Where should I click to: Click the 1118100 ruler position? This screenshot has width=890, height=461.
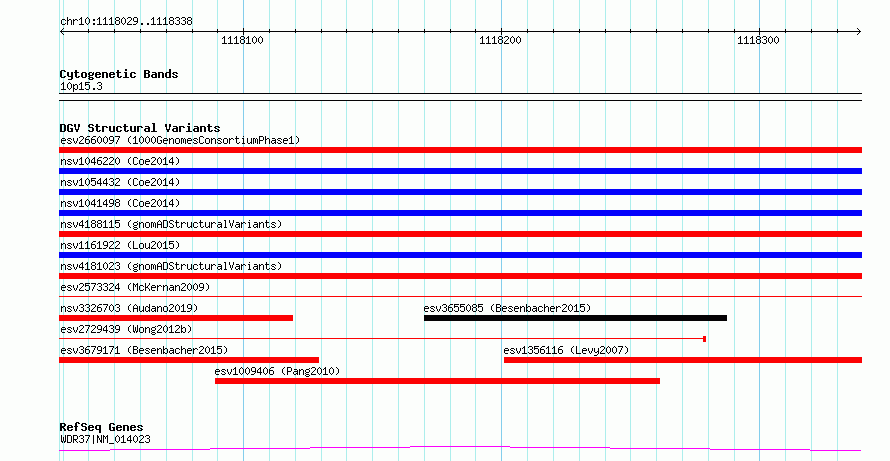point(242,40)
